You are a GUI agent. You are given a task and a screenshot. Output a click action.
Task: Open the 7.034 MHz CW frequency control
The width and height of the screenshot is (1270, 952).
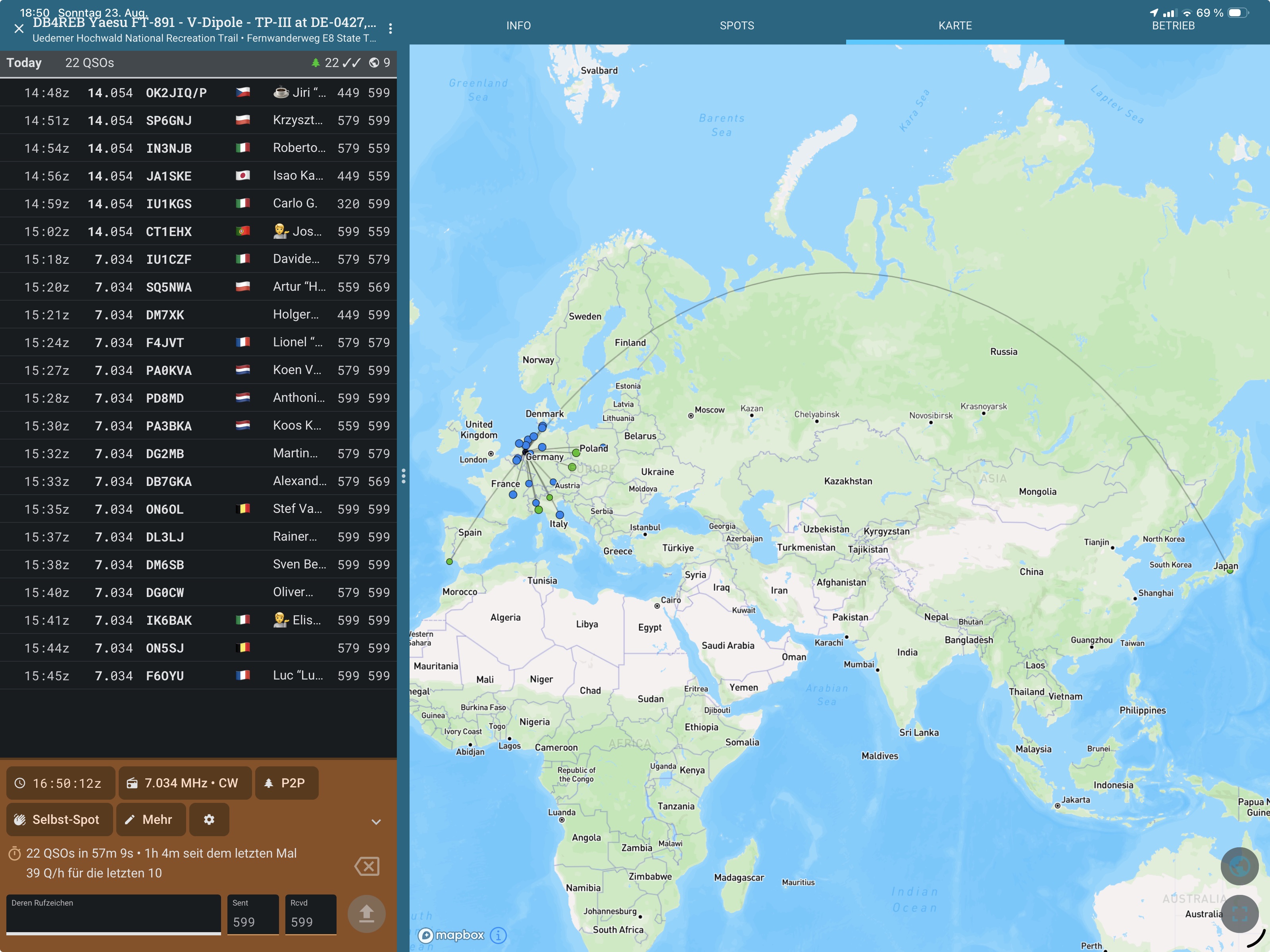click(185, 783)
